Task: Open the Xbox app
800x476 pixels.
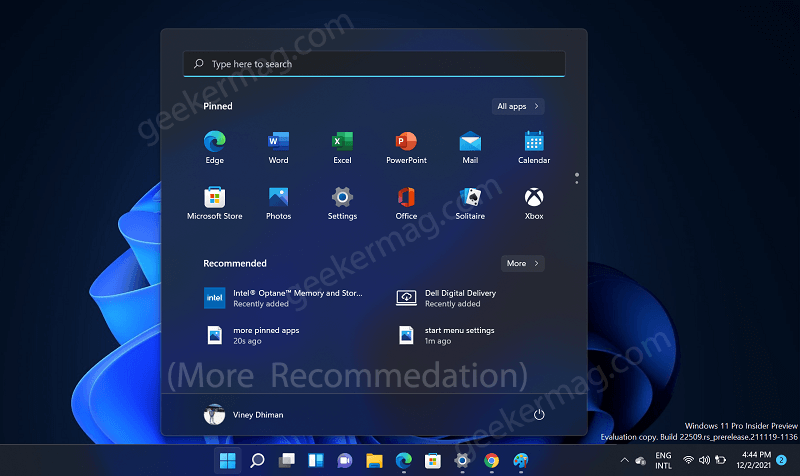Action: [534, 203]
